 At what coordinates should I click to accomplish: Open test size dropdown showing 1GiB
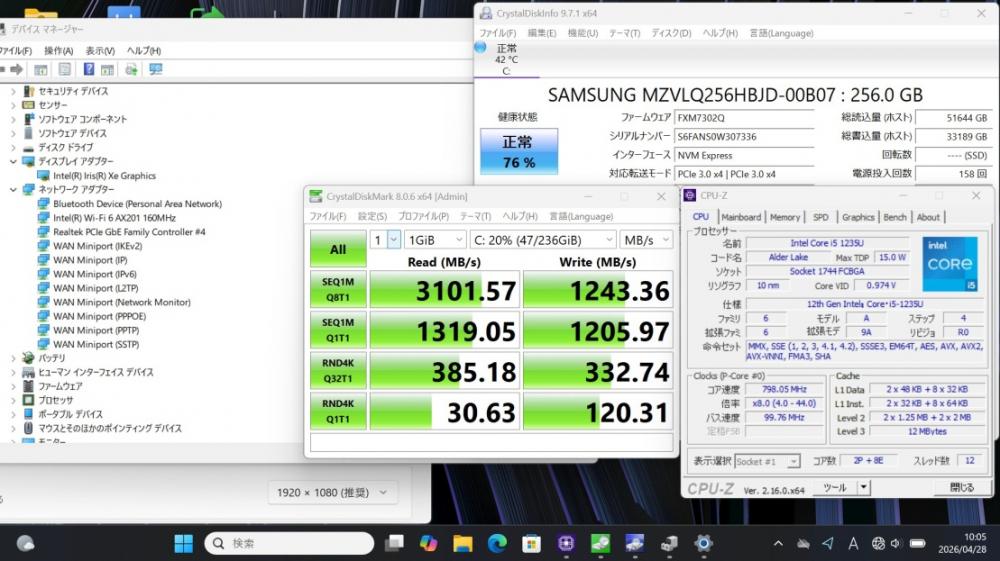(x=435, y=240)
